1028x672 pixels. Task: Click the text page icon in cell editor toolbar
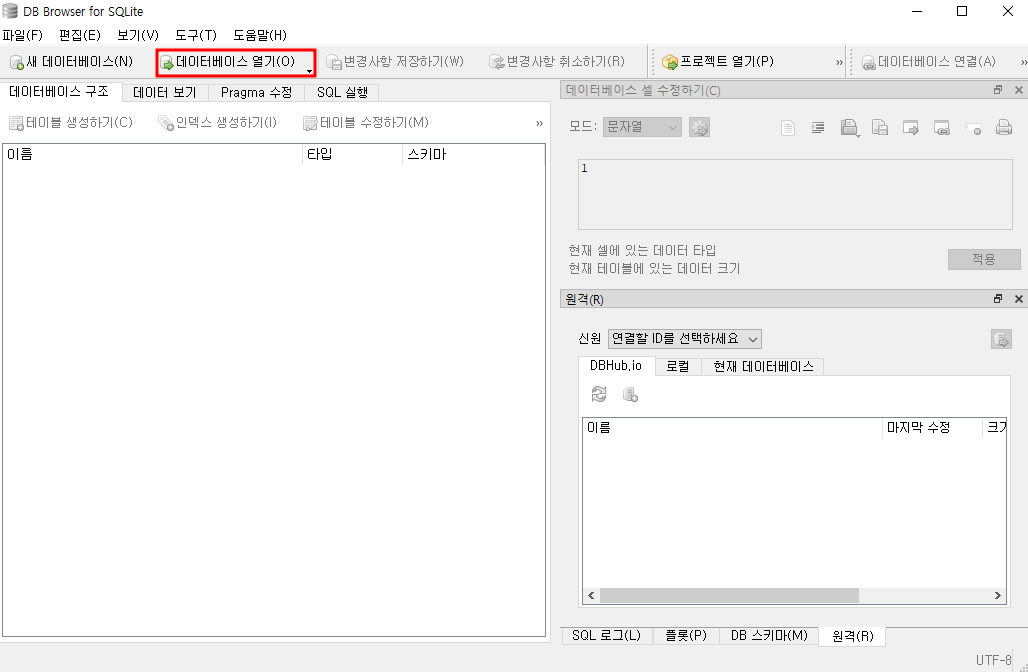coord(788,128)
